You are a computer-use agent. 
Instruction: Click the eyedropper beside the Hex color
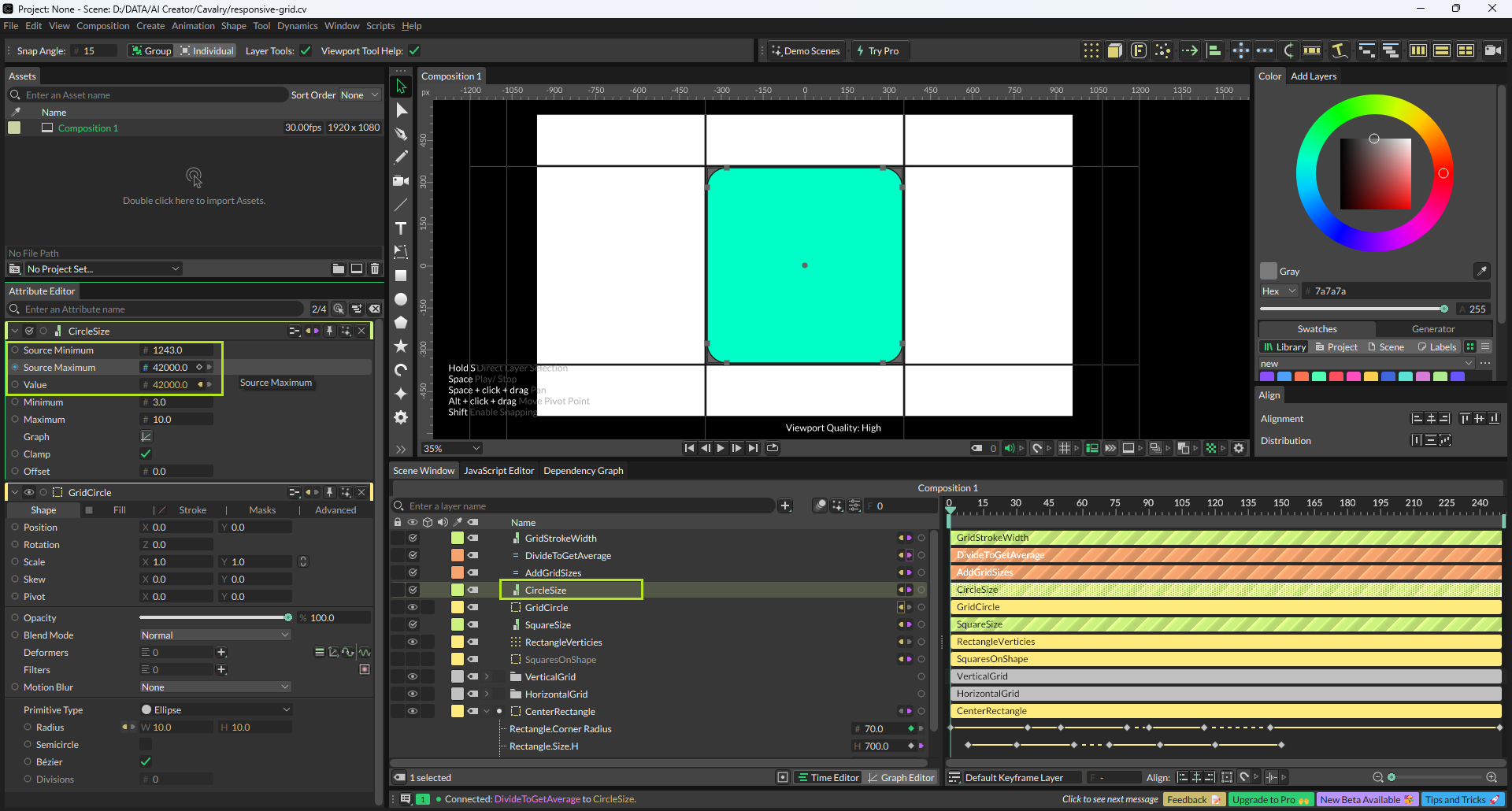[x=1481, y=271]
